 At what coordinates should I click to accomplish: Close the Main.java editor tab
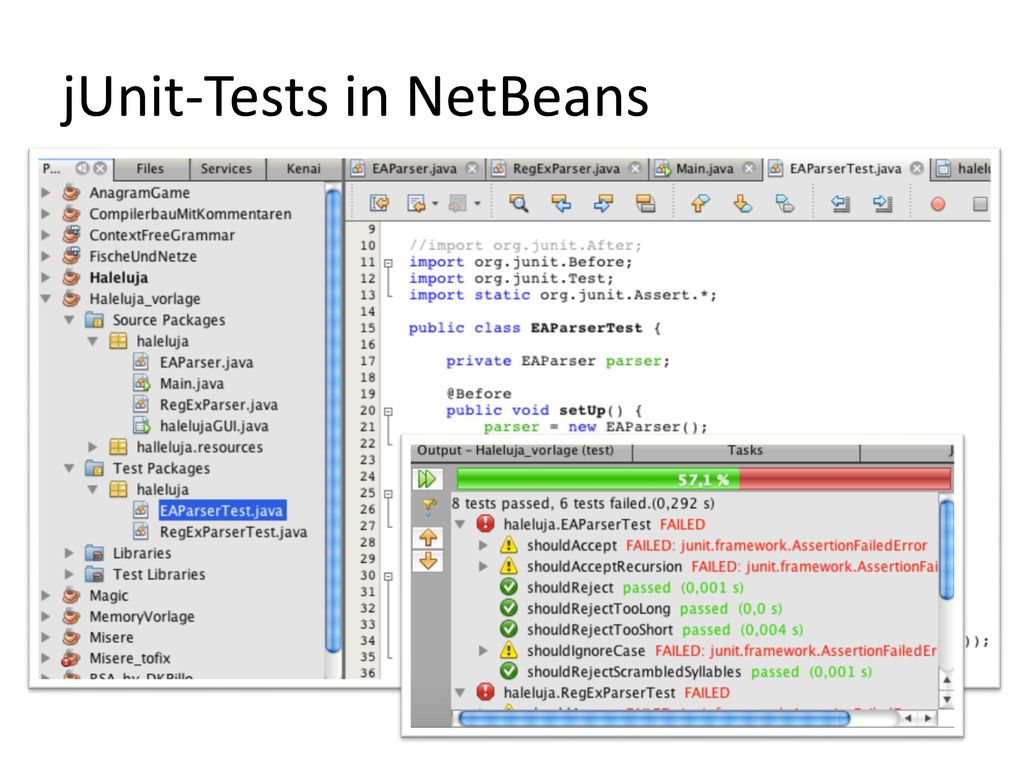point(749,168)
